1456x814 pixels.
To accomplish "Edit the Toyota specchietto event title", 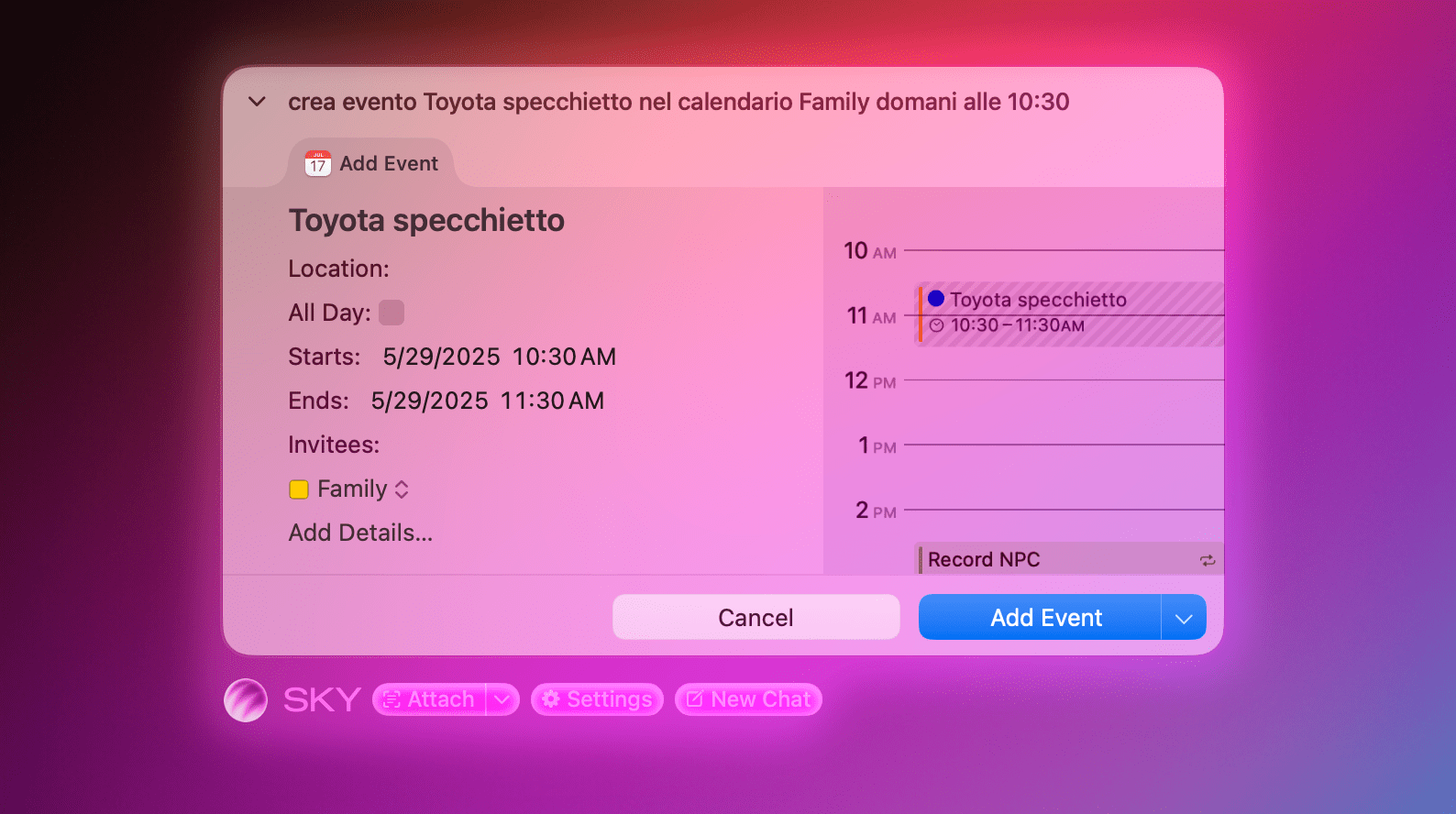I will pos(426,221).
